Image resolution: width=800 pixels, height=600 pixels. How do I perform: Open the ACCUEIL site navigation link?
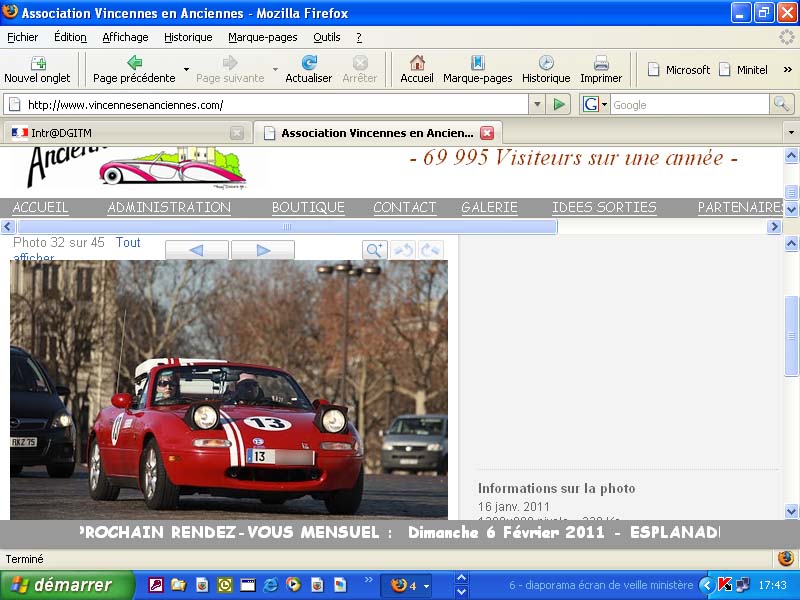coord(40,207)
